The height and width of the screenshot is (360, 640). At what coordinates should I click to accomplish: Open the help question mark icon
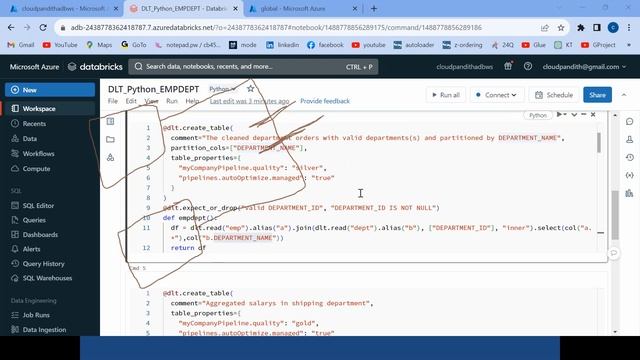pos(528,66)
